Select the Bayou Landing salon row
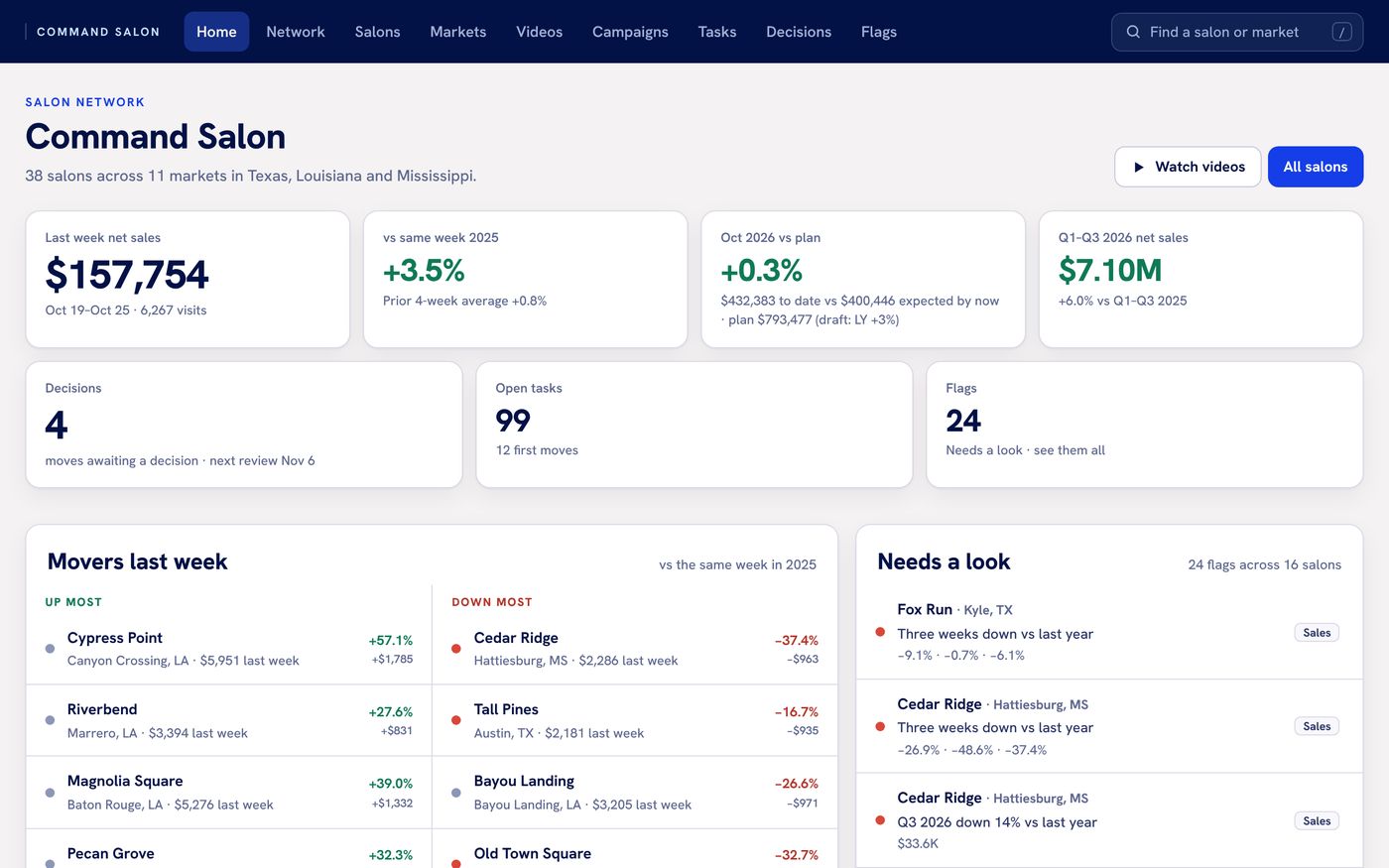This screenshot has height=868, width=1389. tap(635, 793)
